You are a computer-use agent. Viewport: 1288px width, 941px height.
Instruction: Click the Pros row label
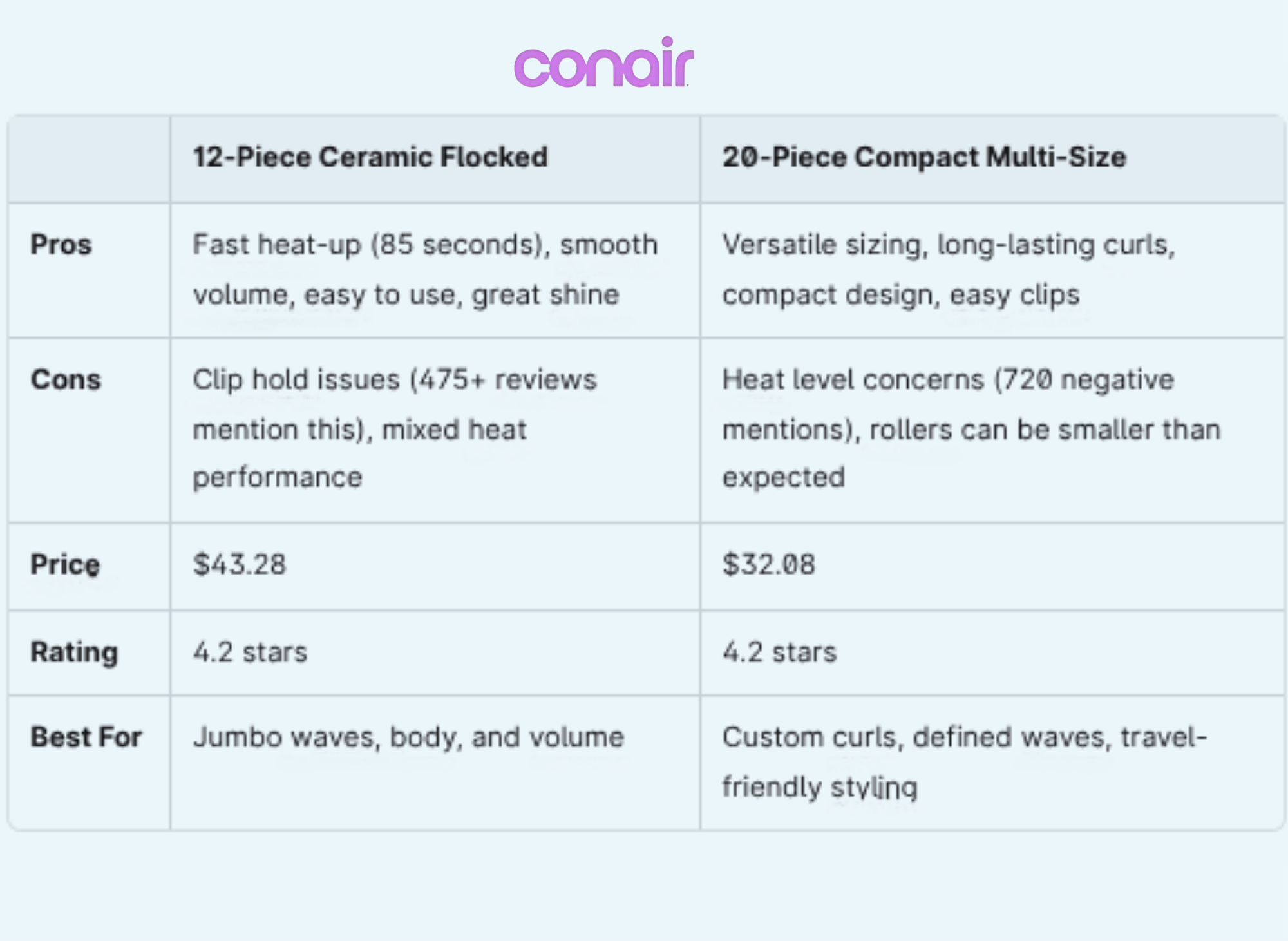(x=61, y=245)
